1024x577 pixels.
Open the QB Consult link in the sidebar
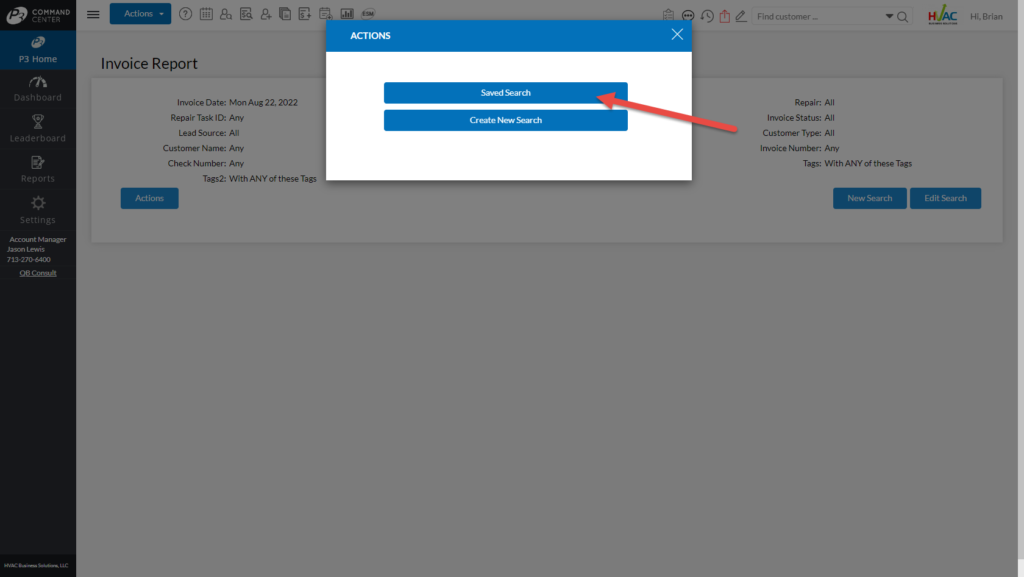pyautogui.click(x=38, y=272)
